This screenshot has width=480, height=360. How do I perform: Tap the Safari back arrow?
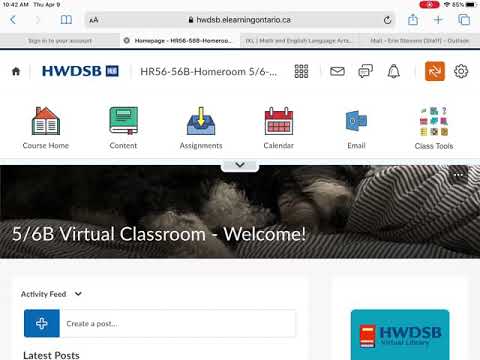(13, 20)
